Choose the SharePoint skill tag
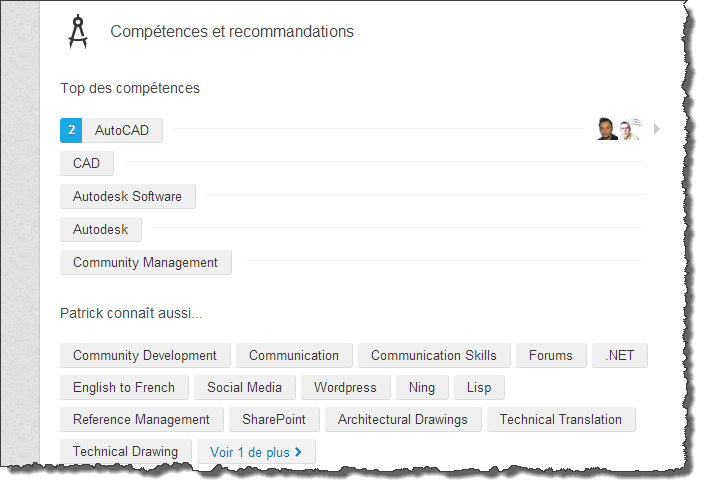 (x=274, y=420)
